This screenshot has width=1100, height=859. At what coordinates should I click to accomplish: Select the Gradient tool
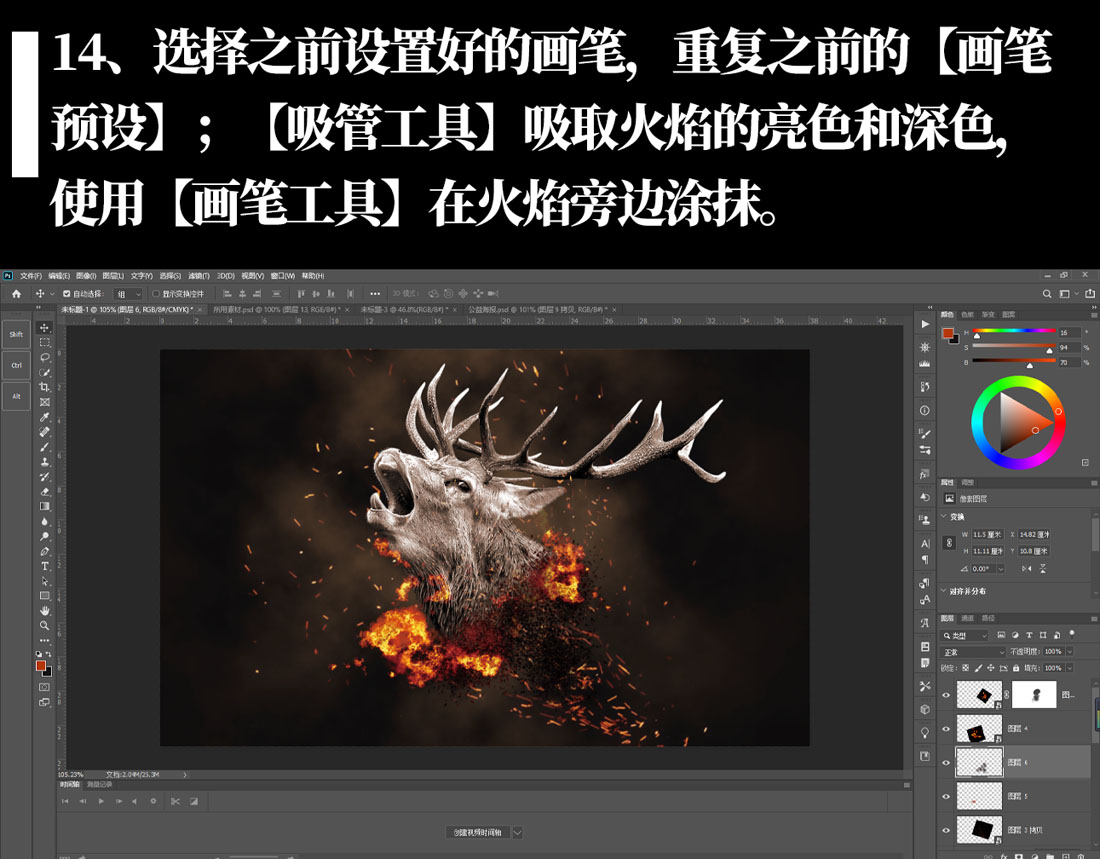[x=45, y=506]
